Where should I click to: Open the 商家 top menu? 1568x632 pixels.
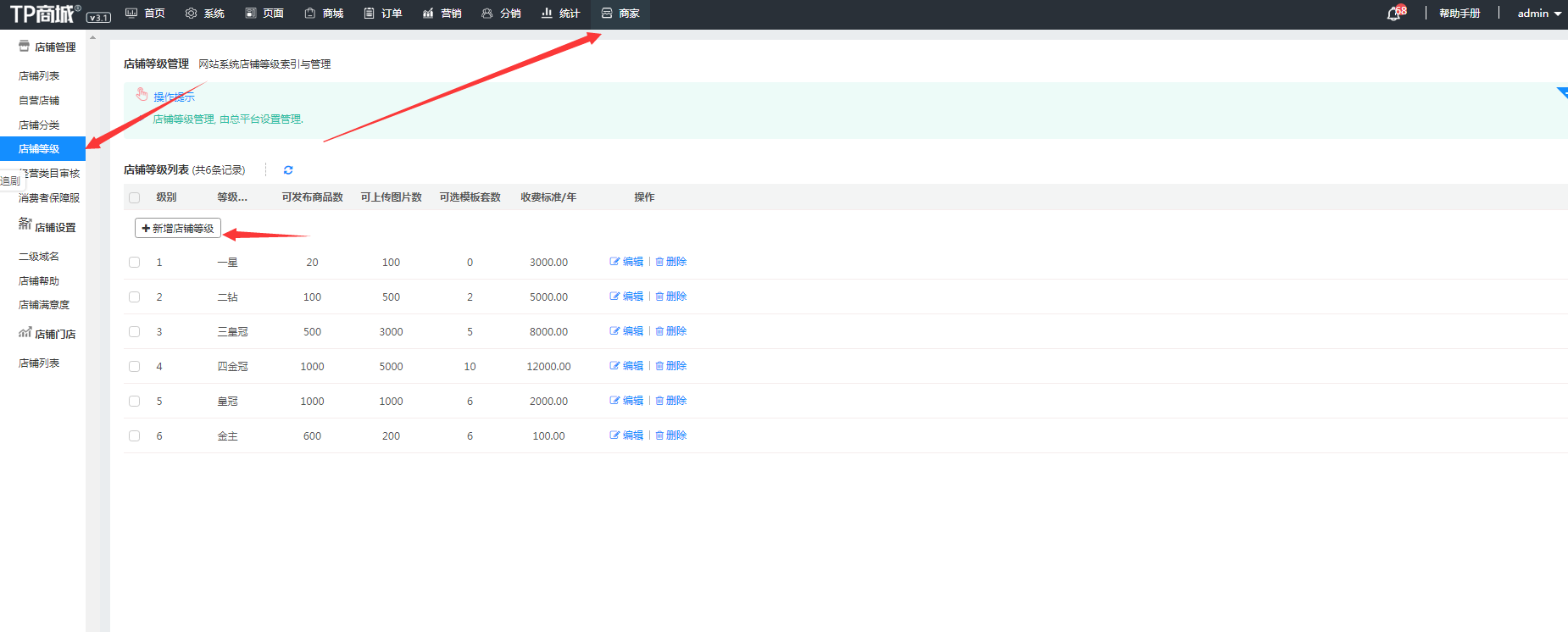pos(620,14)
